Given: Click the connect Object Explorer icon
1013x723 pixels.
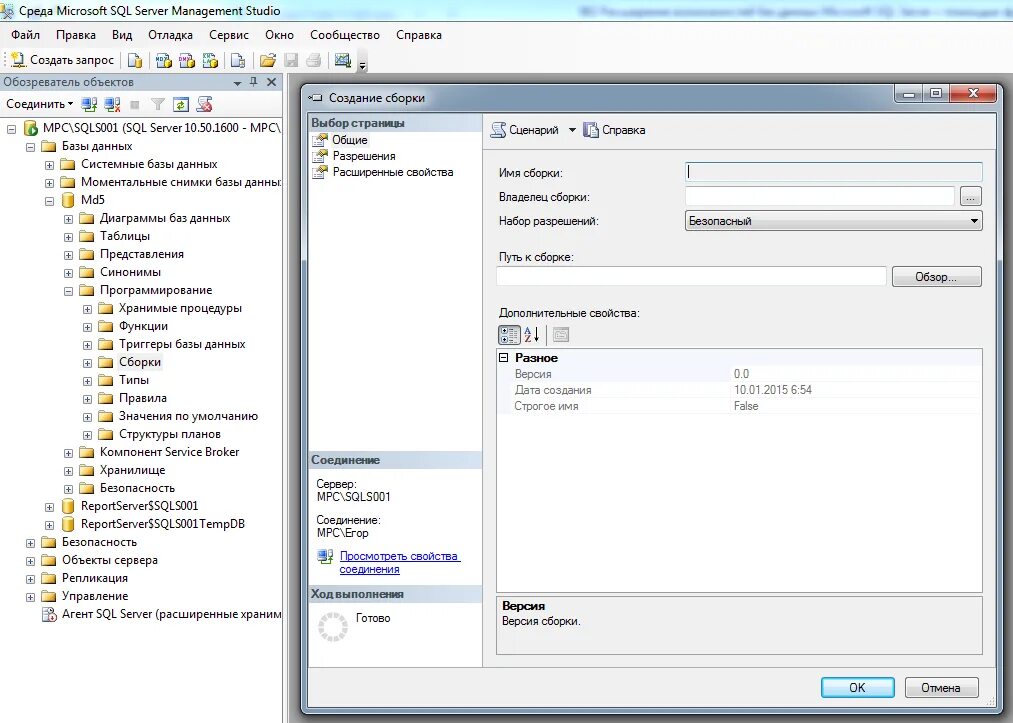Looking at the screenshot, I should tap(89, 104).
